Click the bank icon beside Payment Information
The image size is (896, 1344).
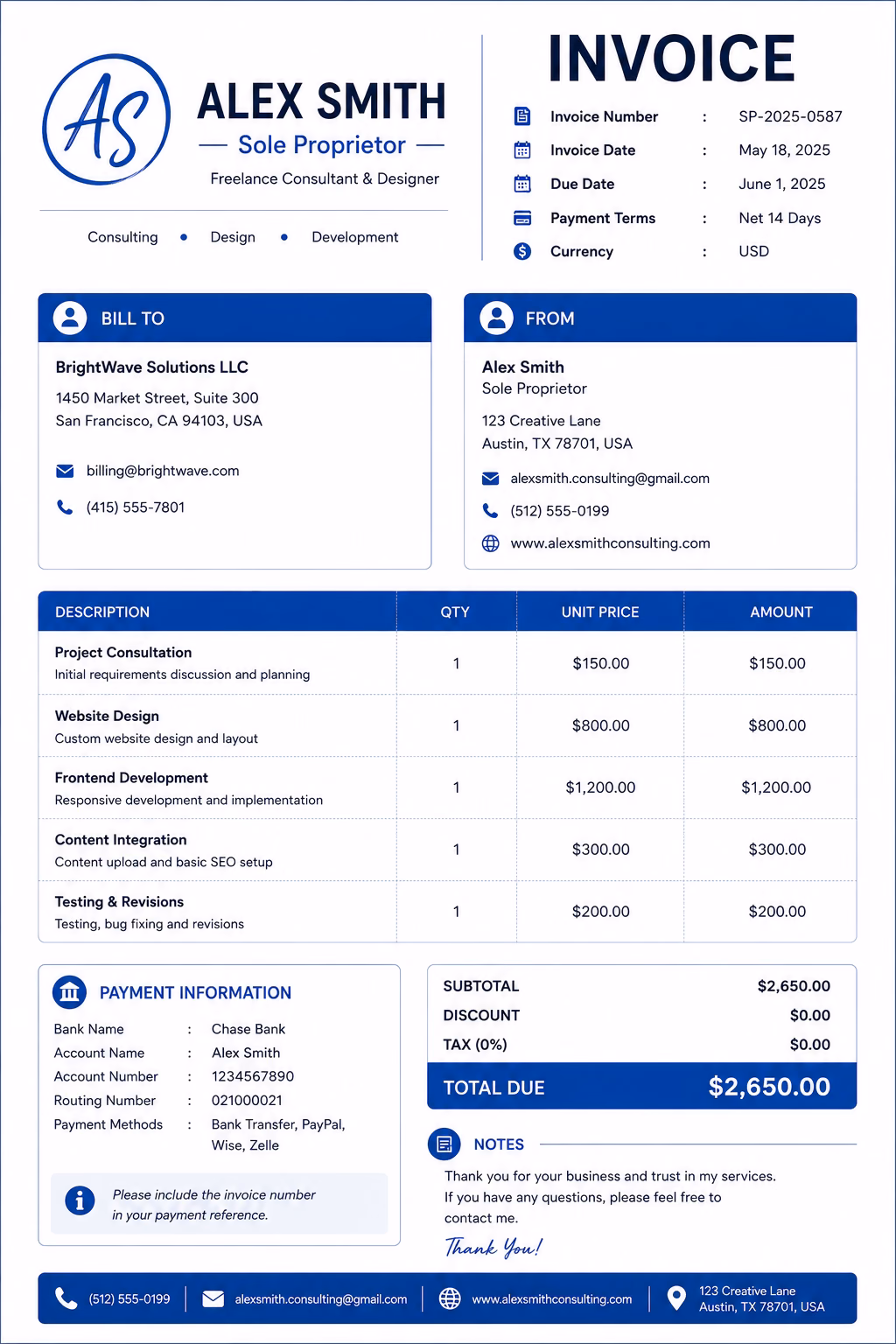click(x=70, y=992)
